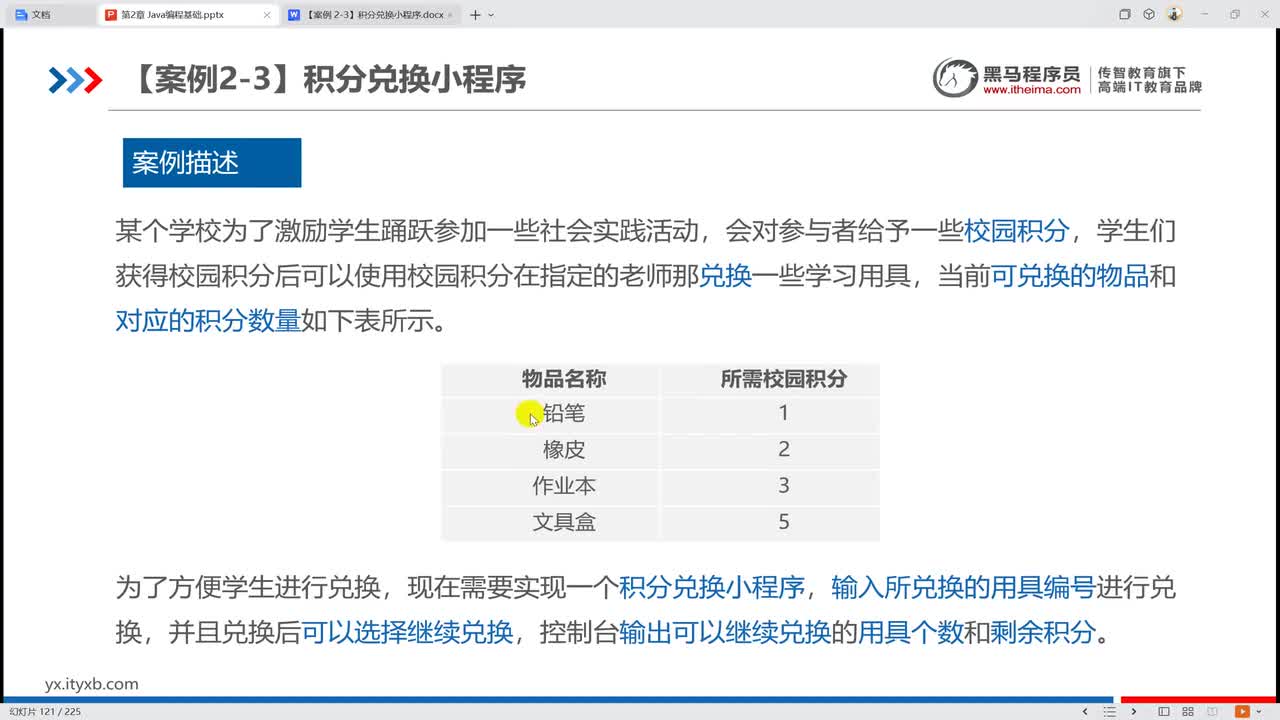Click the 黑马程序员 horse logo
The image size is (1280, 720).
[955, 78]
